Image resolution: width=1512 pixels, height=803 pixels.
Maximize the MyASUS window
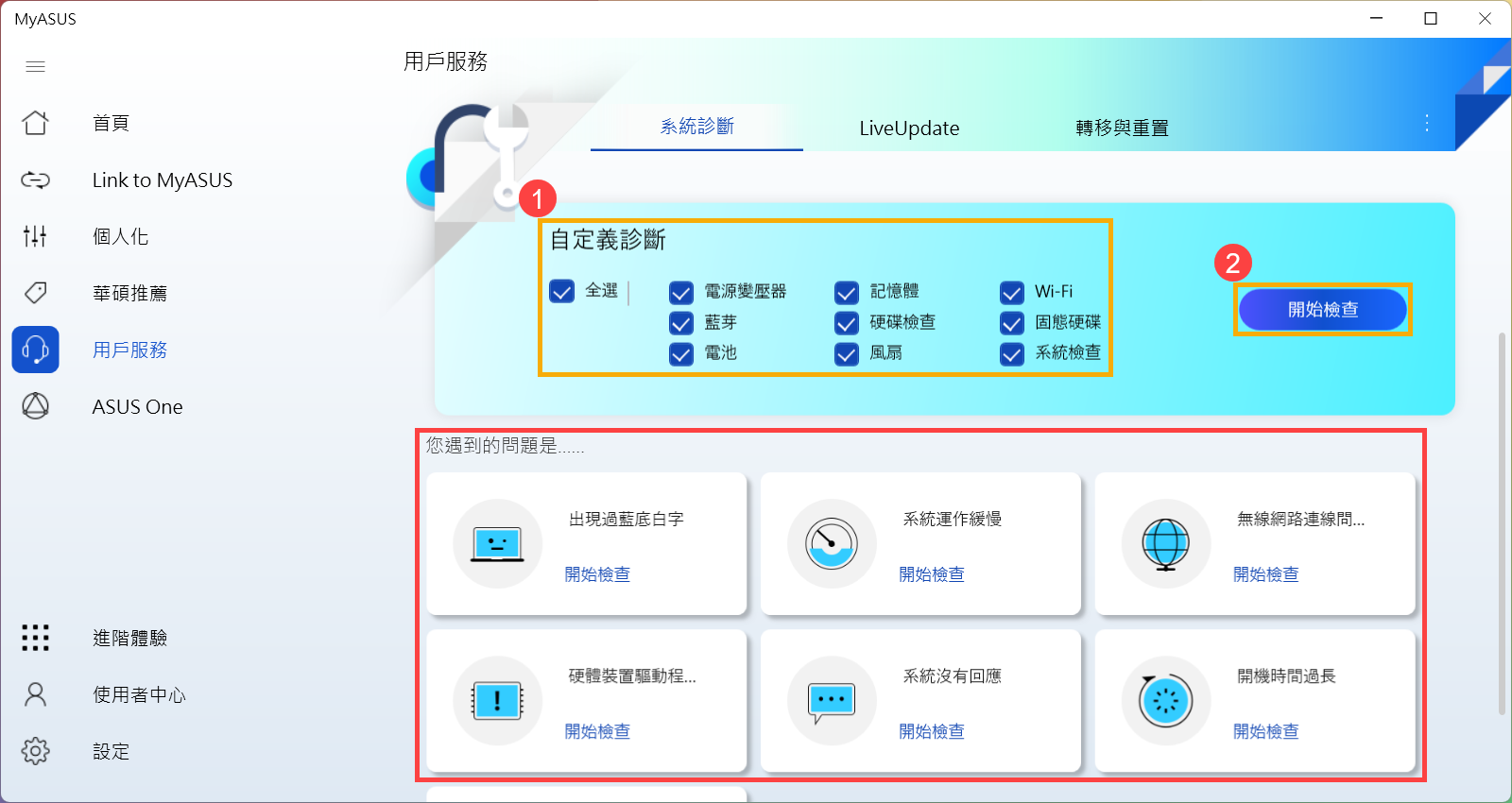pos(1431,19)
